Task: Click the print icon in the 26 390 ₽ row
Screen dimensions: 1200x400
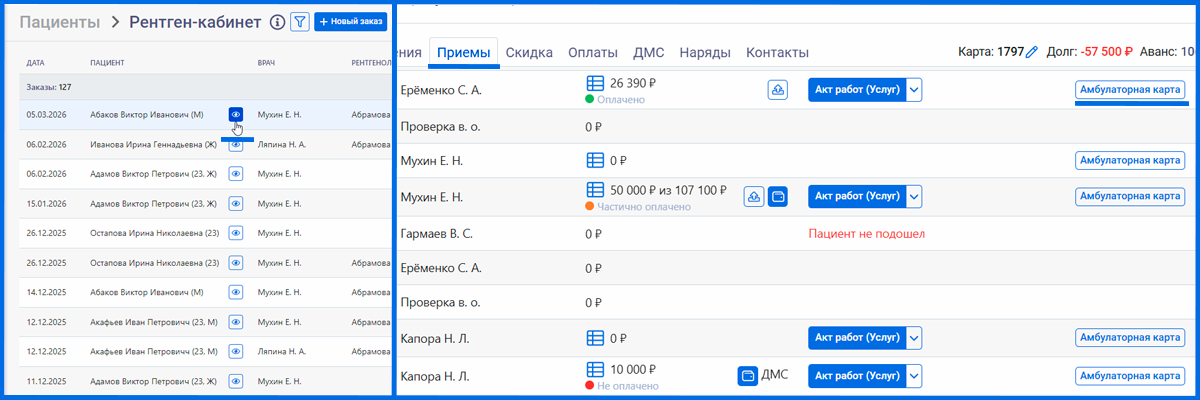Action: click(x=777, y=90)
